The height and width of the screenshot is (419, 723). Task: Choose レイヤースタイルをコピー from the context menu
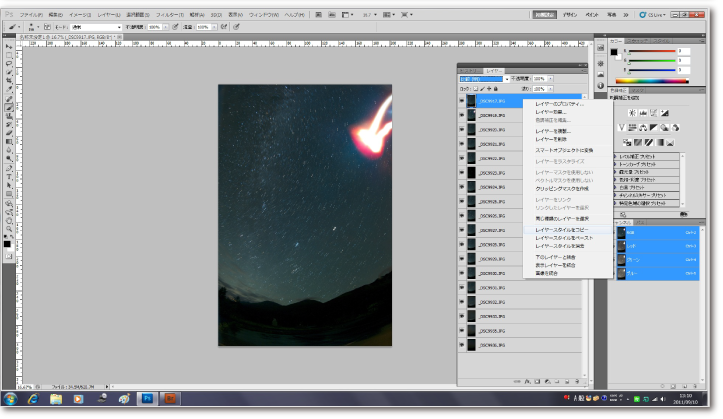(x=562, y=230)
